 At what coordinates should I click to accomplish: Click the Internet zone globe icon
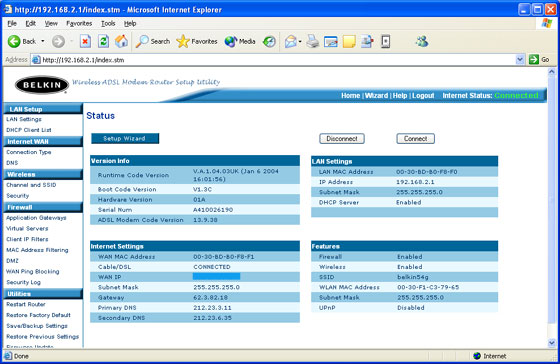tap(477, 356)
